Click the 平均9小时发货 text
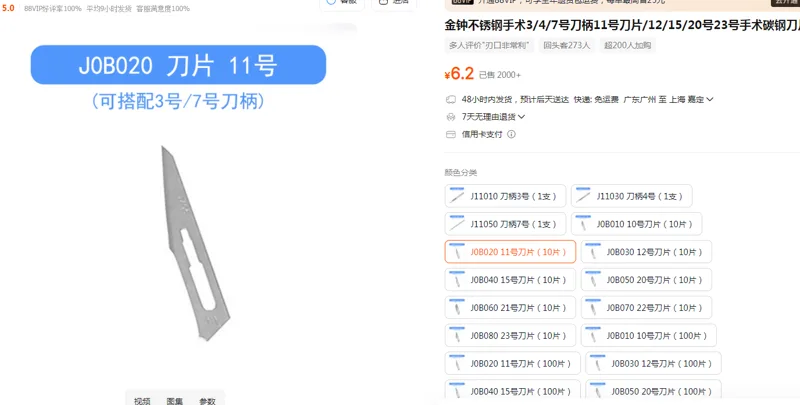This screenshot has width=800, height=405. [x=109, y=9]
